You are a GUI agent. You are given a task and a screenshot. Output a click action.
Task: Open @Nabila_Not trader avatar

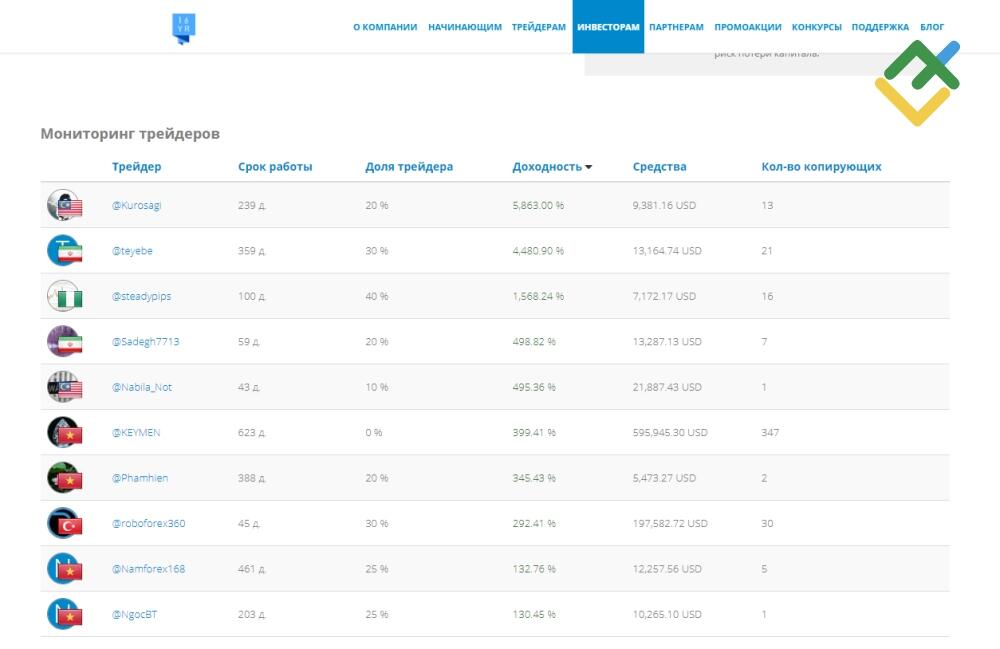point(64,387)
